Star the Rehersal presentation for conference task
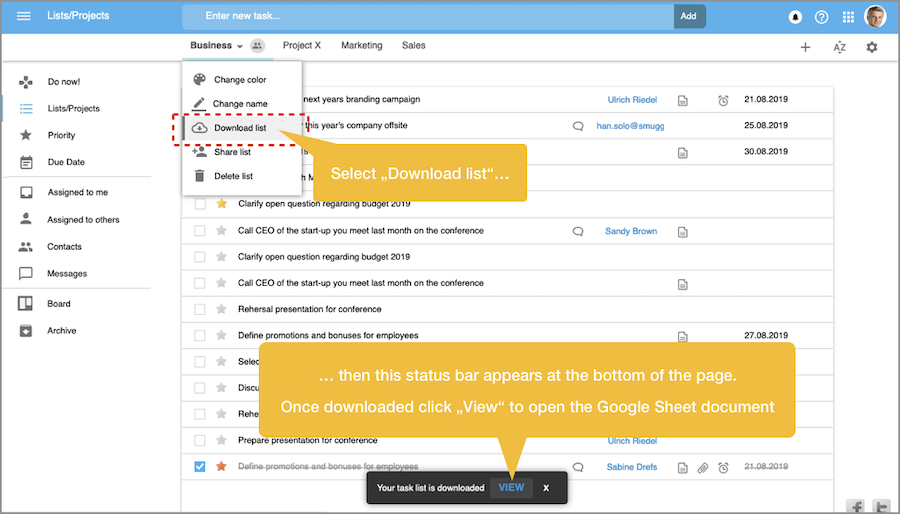Screen dimensions: 900x514 pyautogui.click(x=222, y=309)
